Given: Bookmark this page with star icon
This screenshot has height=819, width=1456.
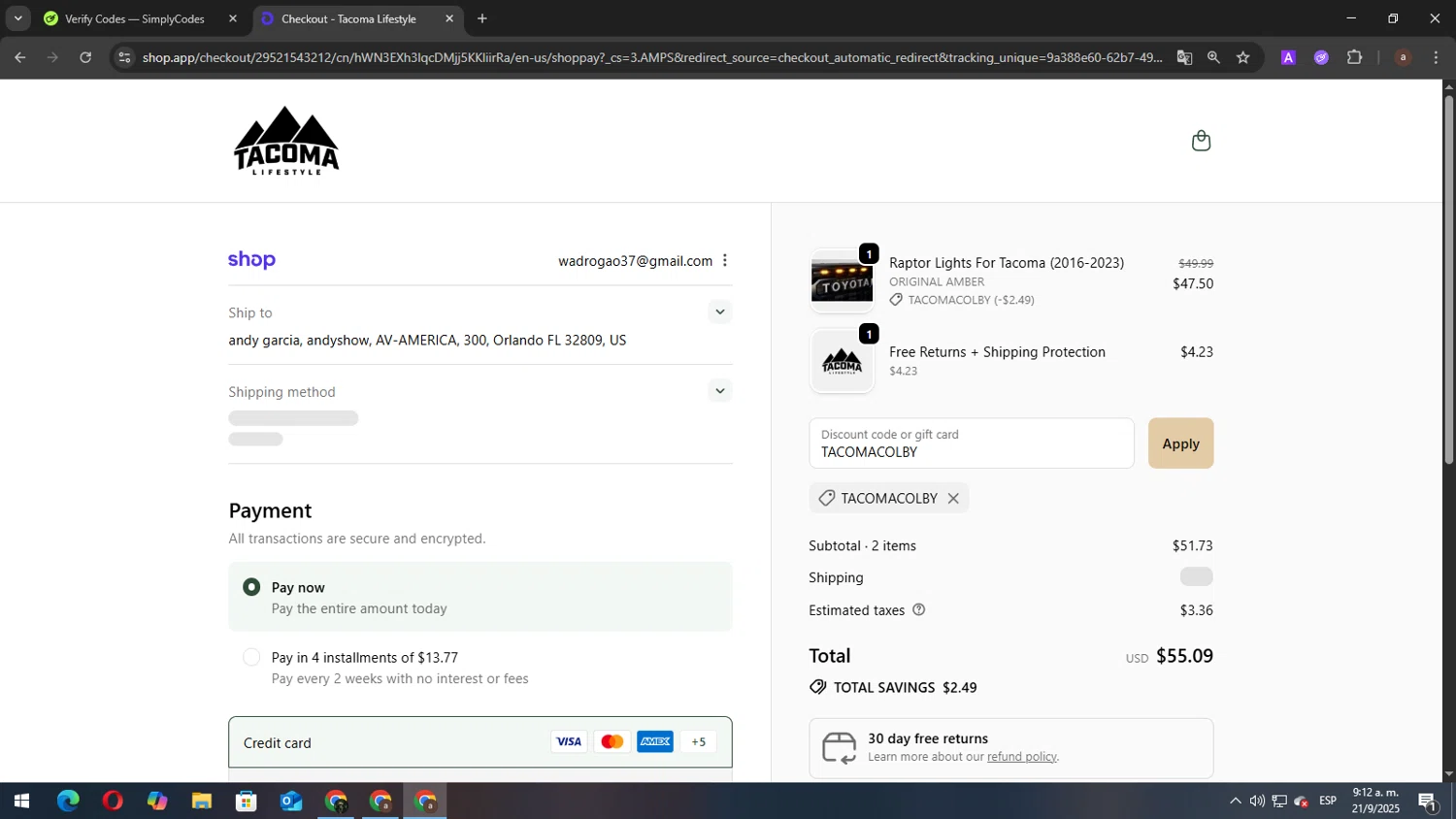Looking at the screenshot, I should click(x=1243, y=57).
